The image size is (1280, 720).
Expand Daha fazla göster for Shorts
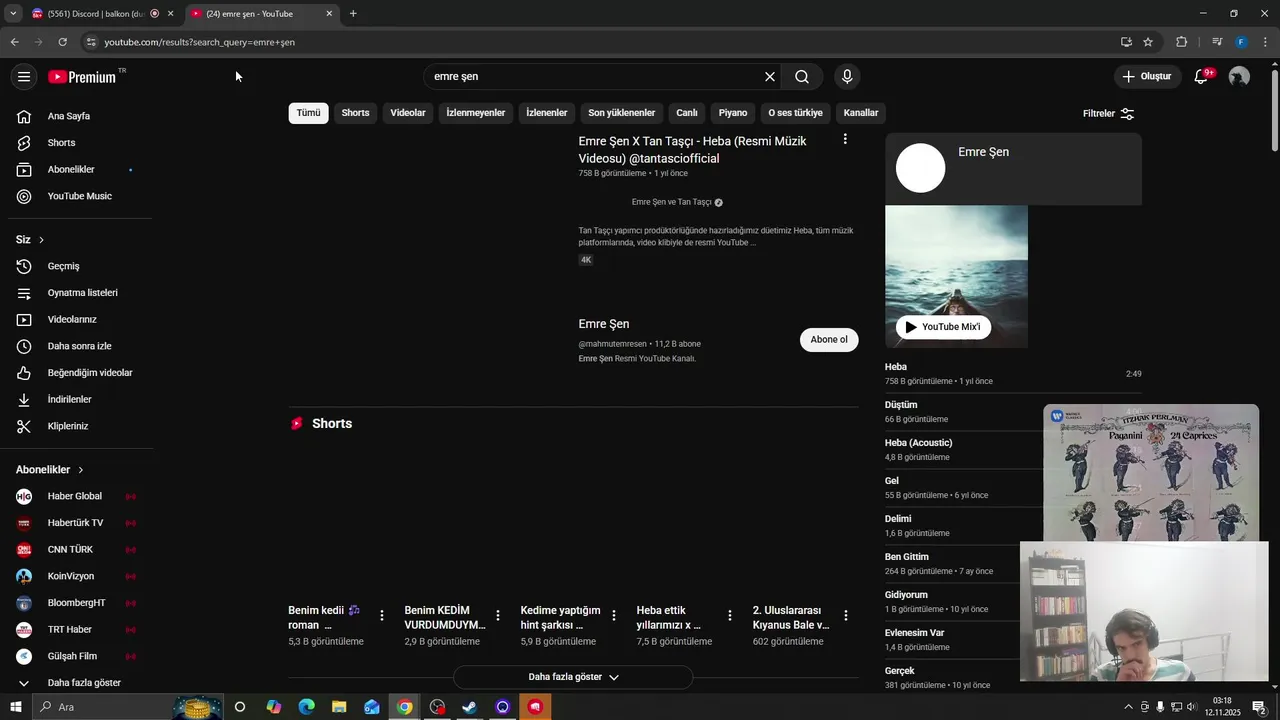(x=573, y=677)
